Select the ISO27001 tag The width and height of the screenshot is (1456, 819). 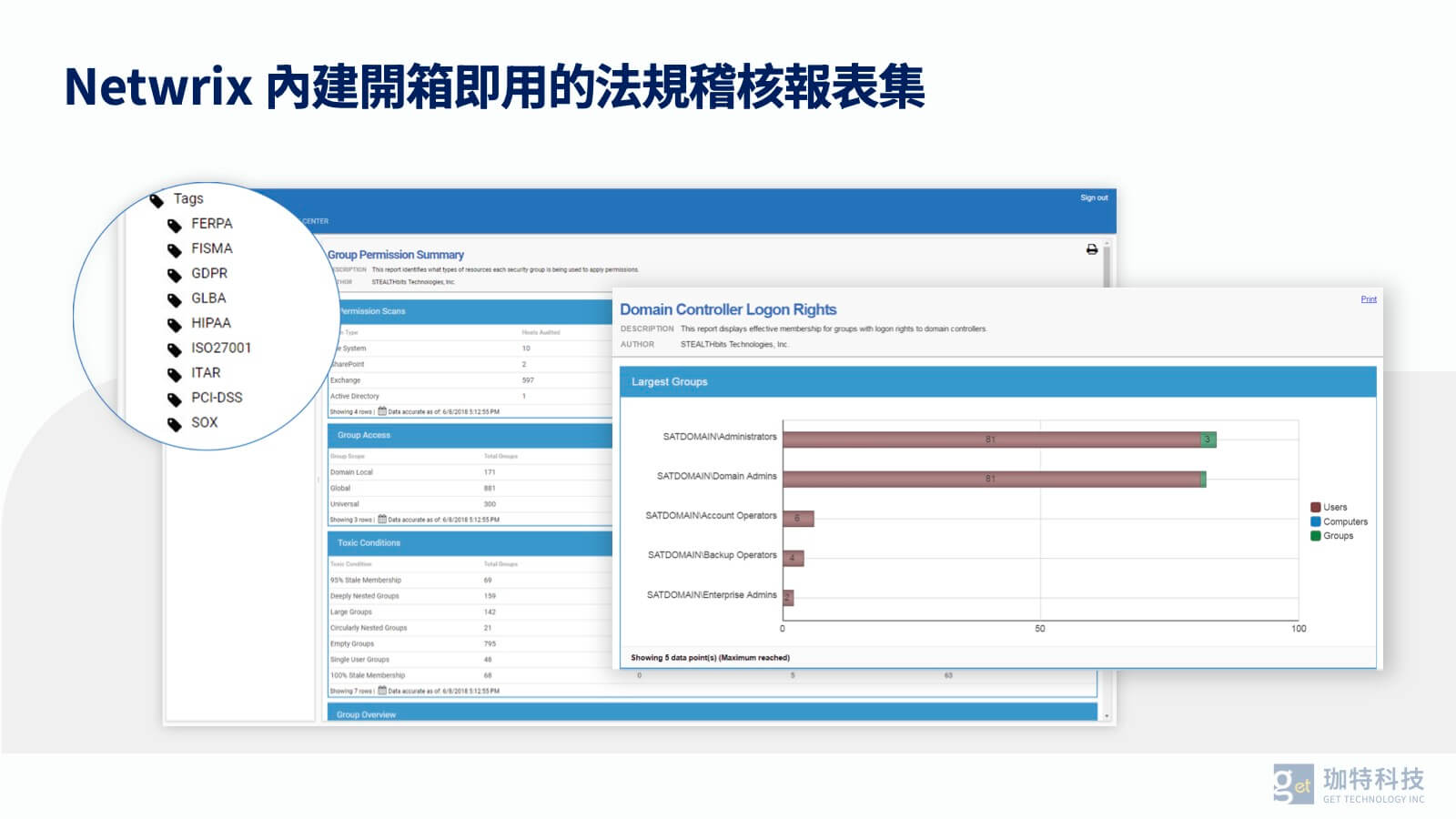point(221,348)
